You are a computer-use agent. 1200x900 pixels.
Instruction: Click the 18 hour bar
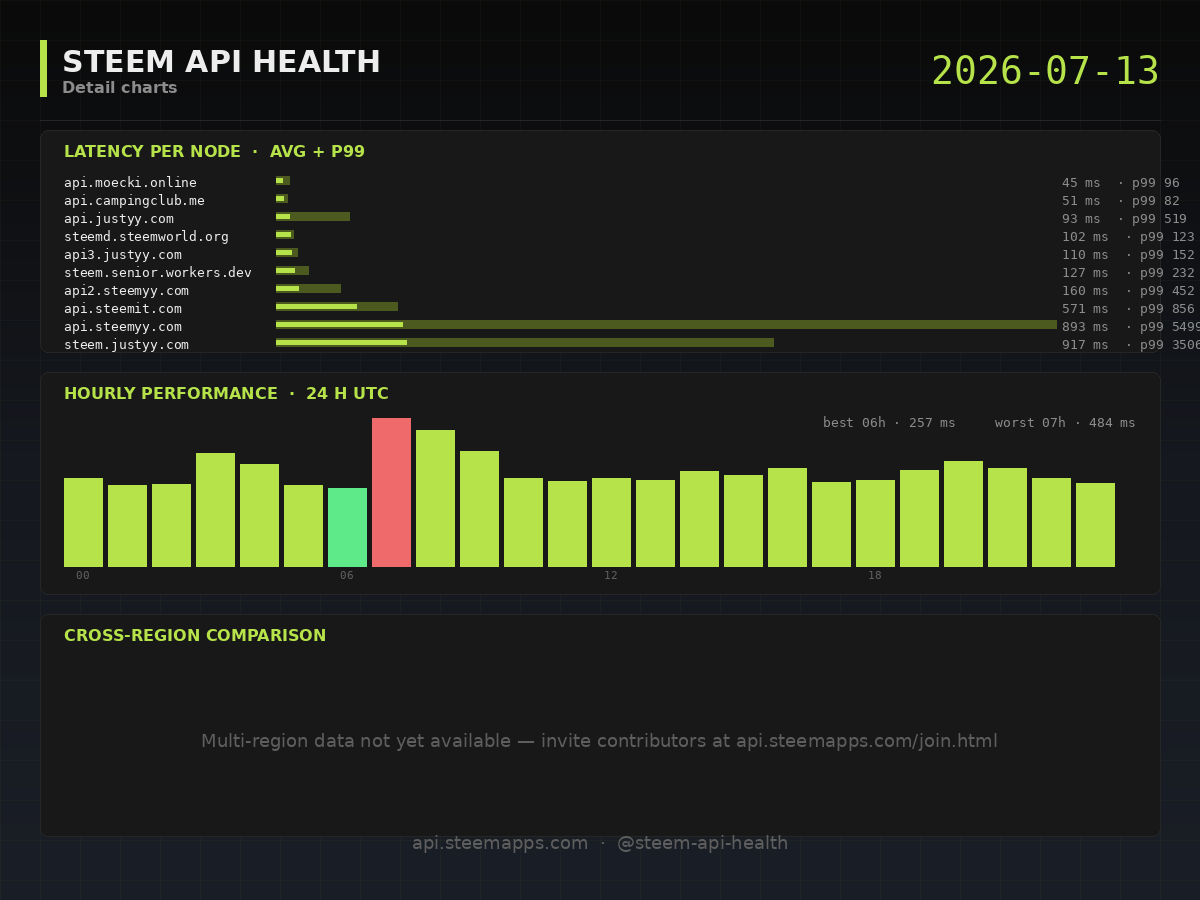(x=875, y=523)
